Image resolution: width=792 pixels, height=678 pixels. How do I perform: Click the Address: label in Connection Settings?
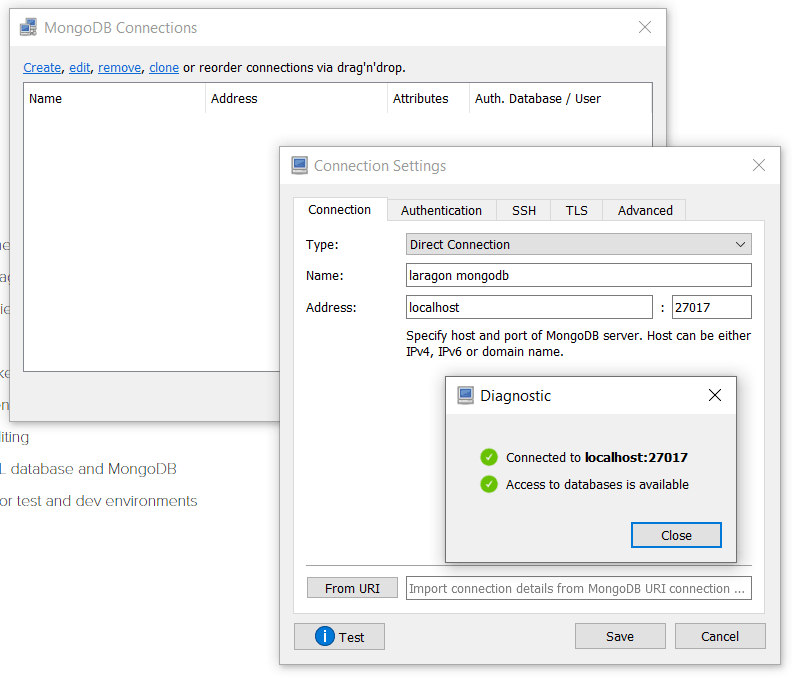(x=331, y=308)
